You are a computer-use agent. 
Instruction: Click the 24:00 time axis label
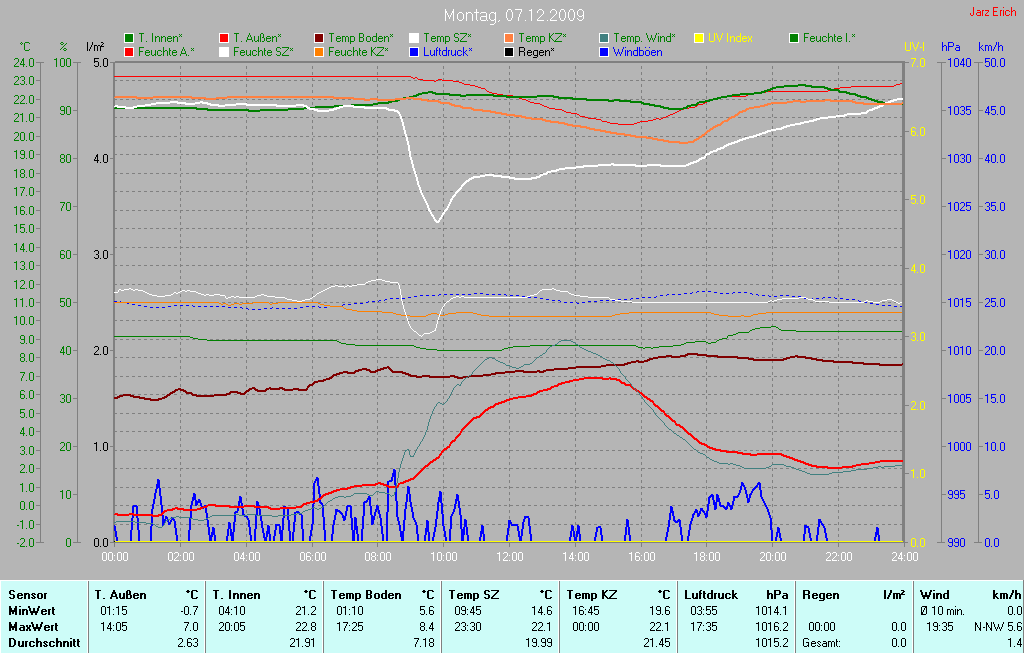click(904, 557)
